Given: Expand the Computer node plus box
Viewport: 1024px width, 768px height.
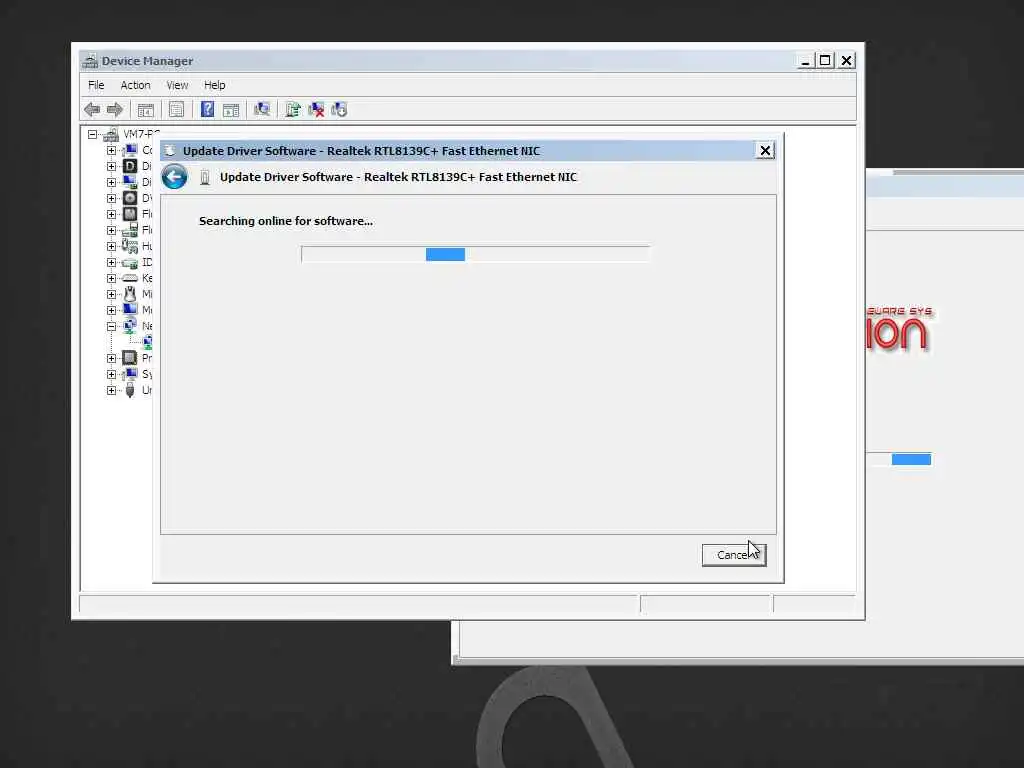Looking at the screenshot, I should [112, 150].
